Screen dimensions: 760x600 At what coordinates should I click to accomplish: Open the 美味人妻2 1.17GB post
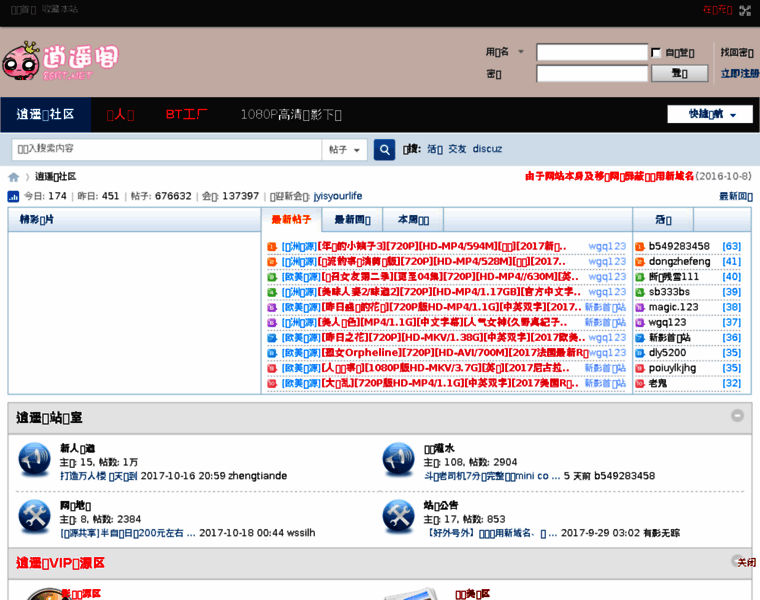pyautogui.click(x=449, y=292)
